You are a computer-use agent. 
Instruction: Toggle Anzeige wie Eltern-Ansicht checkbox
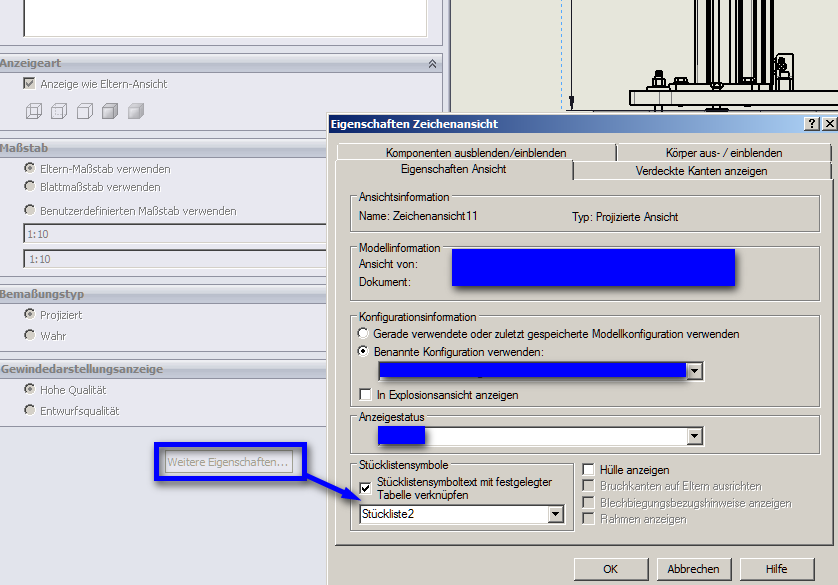tap(29, 83)
